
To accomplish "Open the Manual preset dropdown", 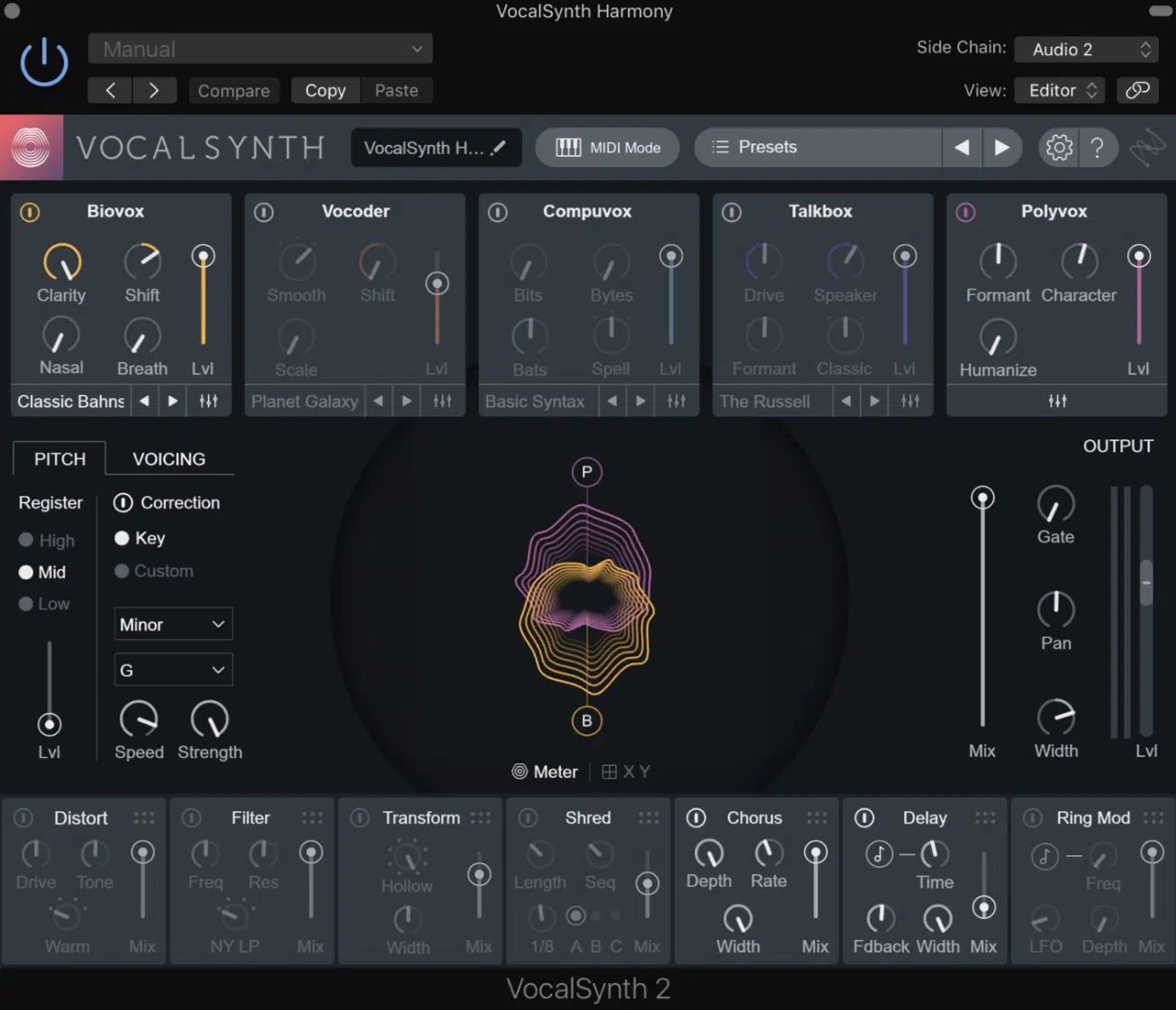I will [260, 49].
